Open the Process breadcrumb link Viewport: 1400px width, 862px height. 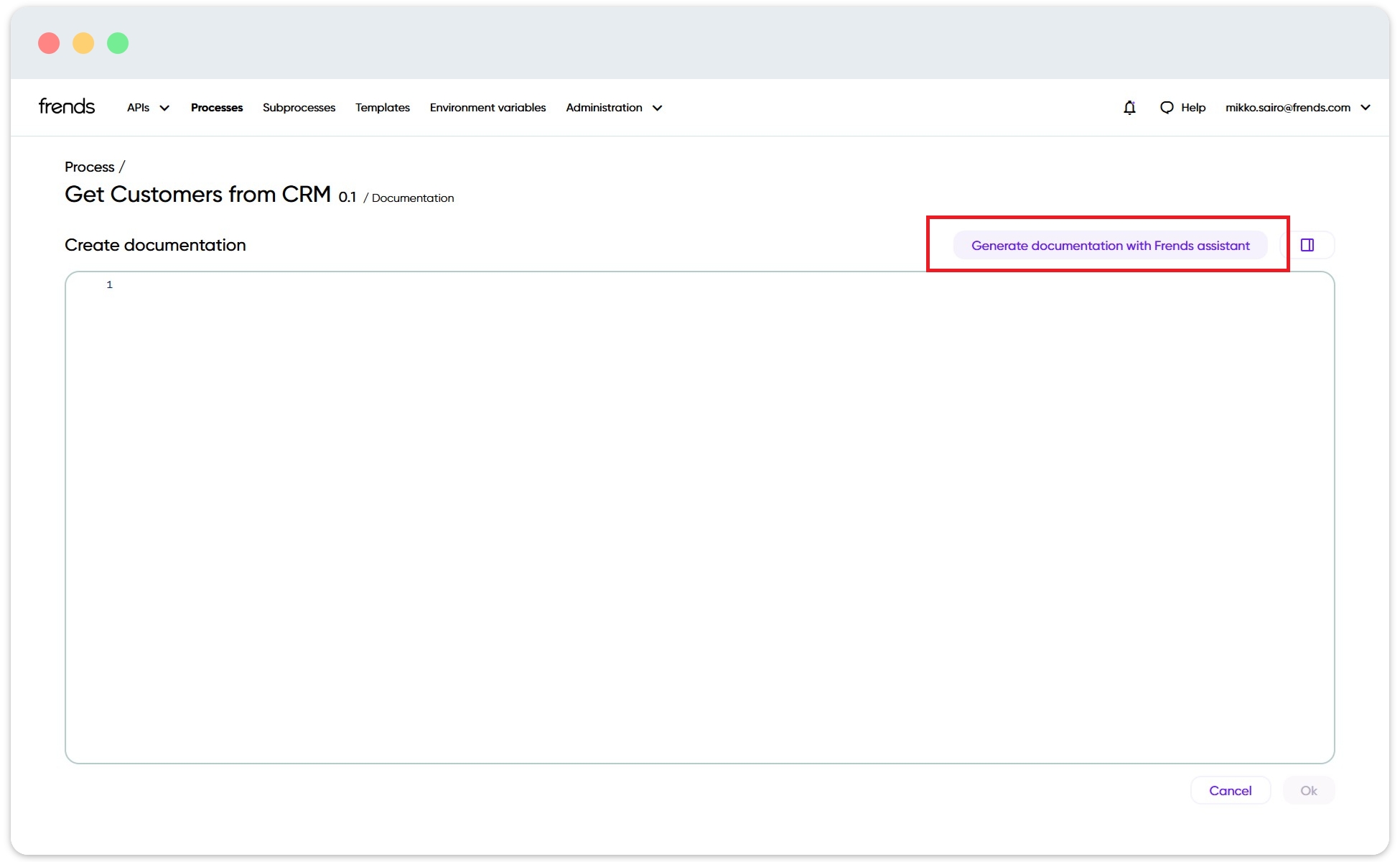tap(88, 166)
